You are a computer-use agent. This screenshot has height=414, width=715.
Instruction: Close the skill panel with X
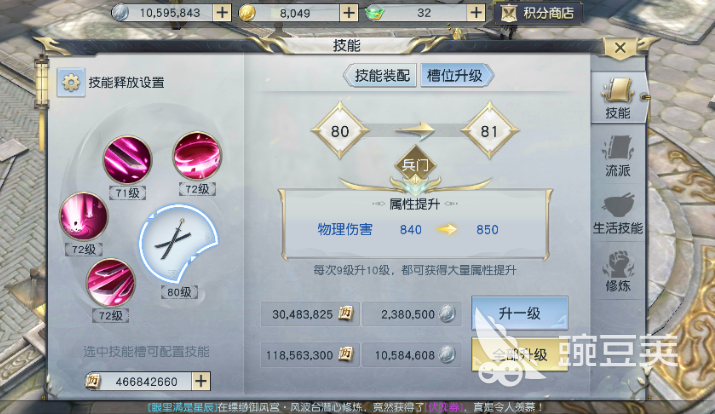tap(620, 47)
